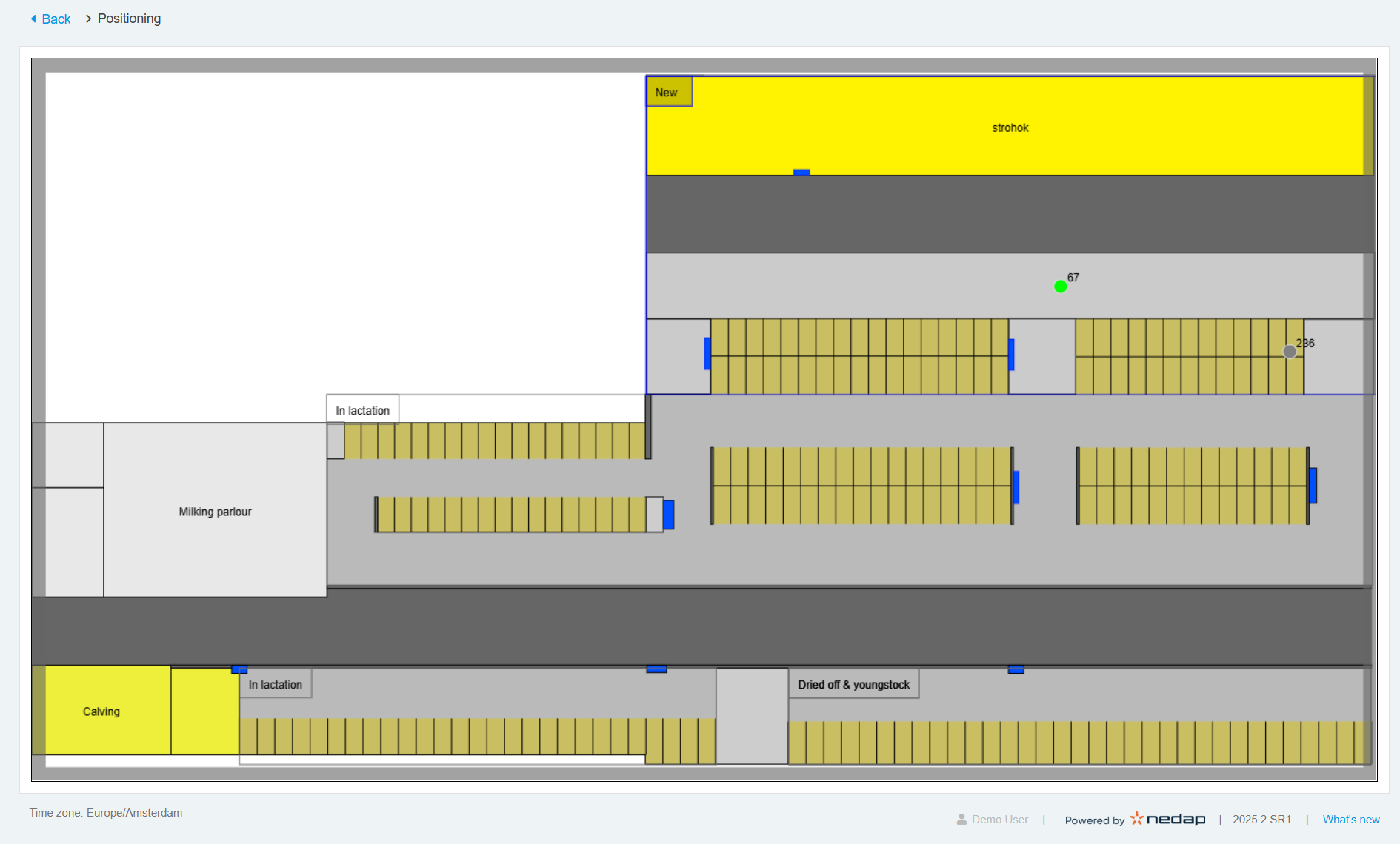Open the What's new link

coord(1351,820)
